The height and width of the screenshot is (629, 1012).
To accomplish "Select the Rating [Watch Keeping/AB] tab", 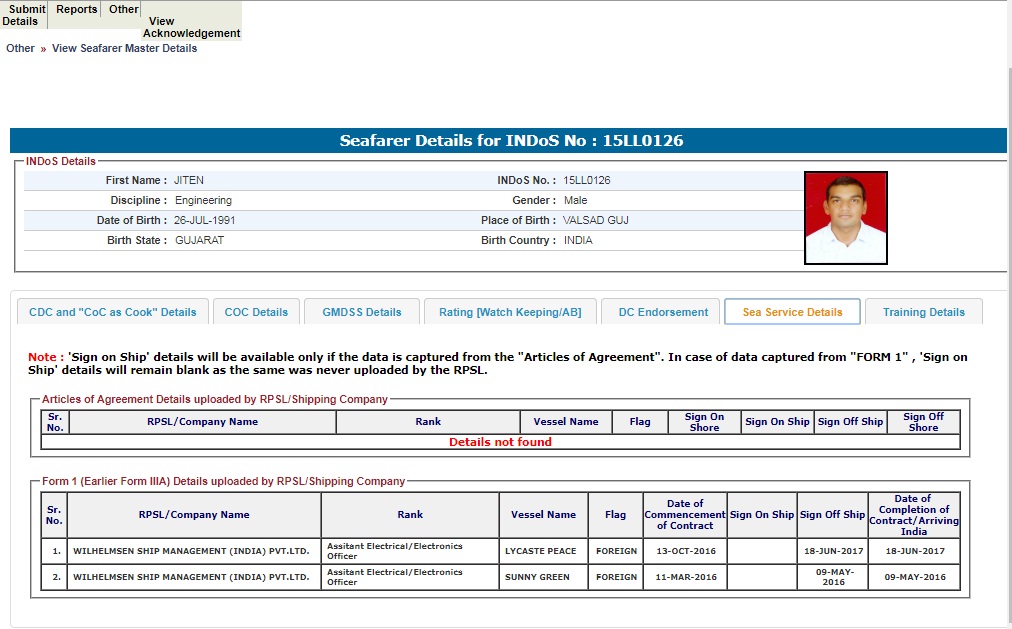I will [x=510, y=312].
